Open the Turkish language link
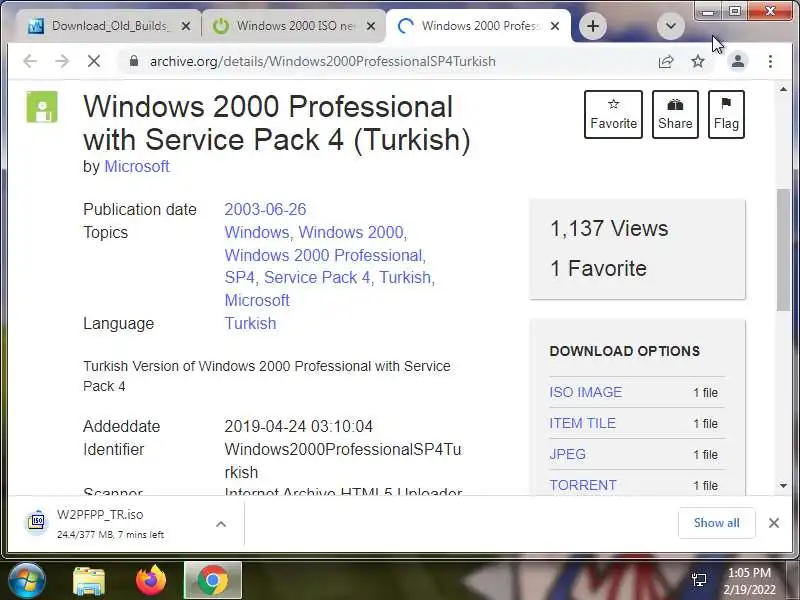The height and width of the screenshot is (600, 800). [x=251, y=323]
